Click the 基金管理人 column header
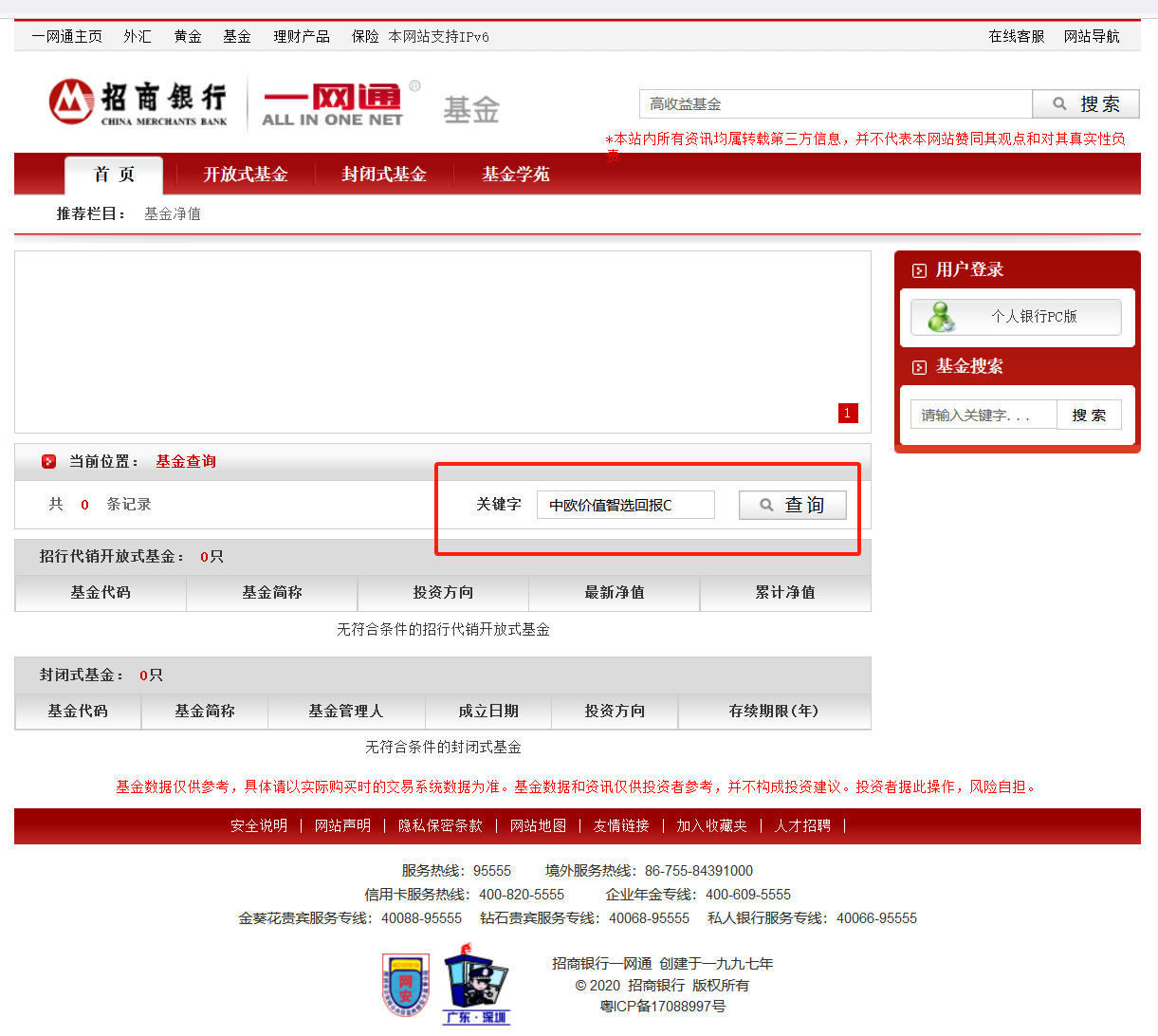Viewport: 1158px width, 1036px height. pos(346,712)
